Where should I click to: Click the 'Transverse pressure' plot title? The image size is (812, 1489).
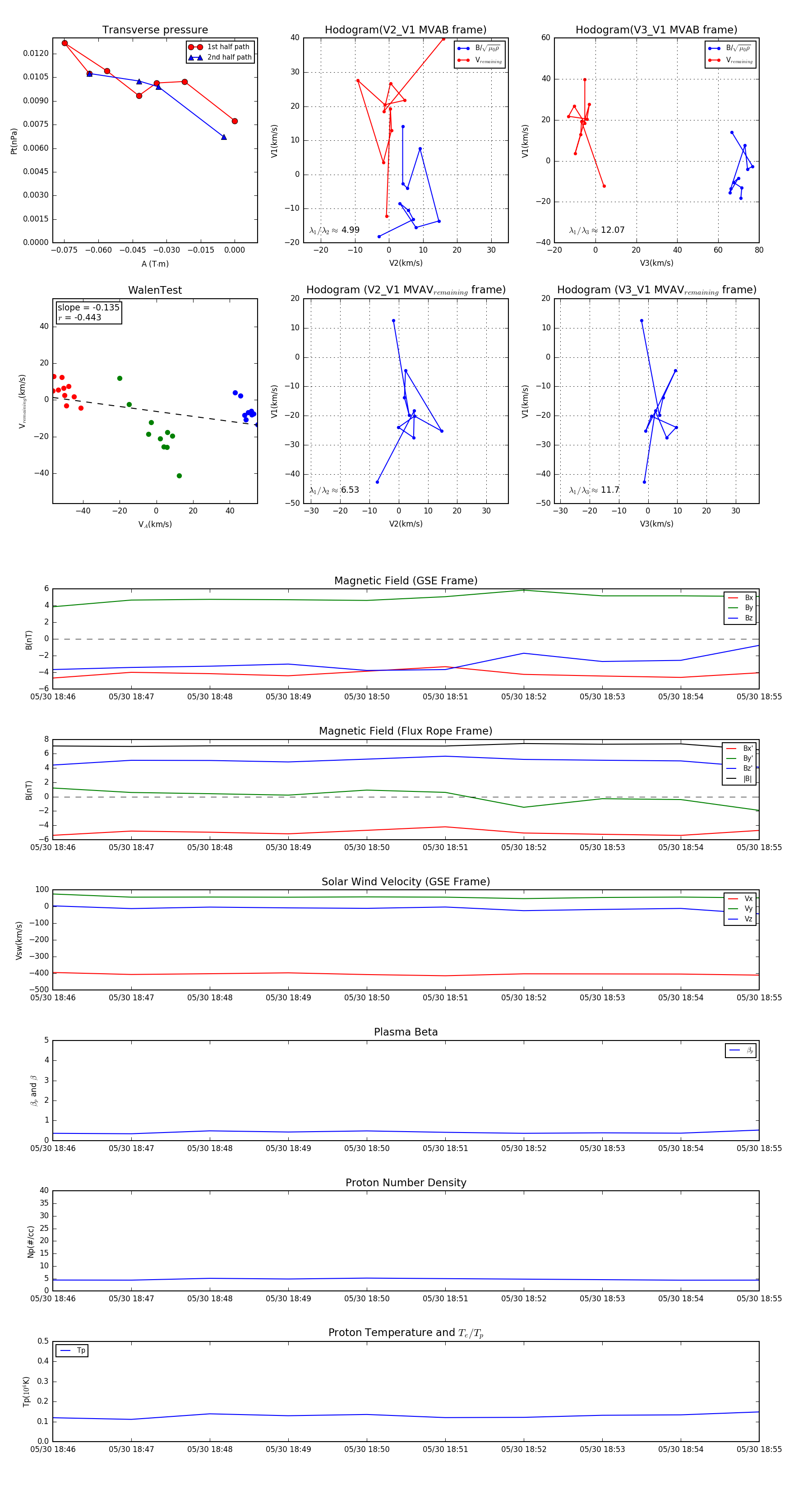(x=155, y=30)
